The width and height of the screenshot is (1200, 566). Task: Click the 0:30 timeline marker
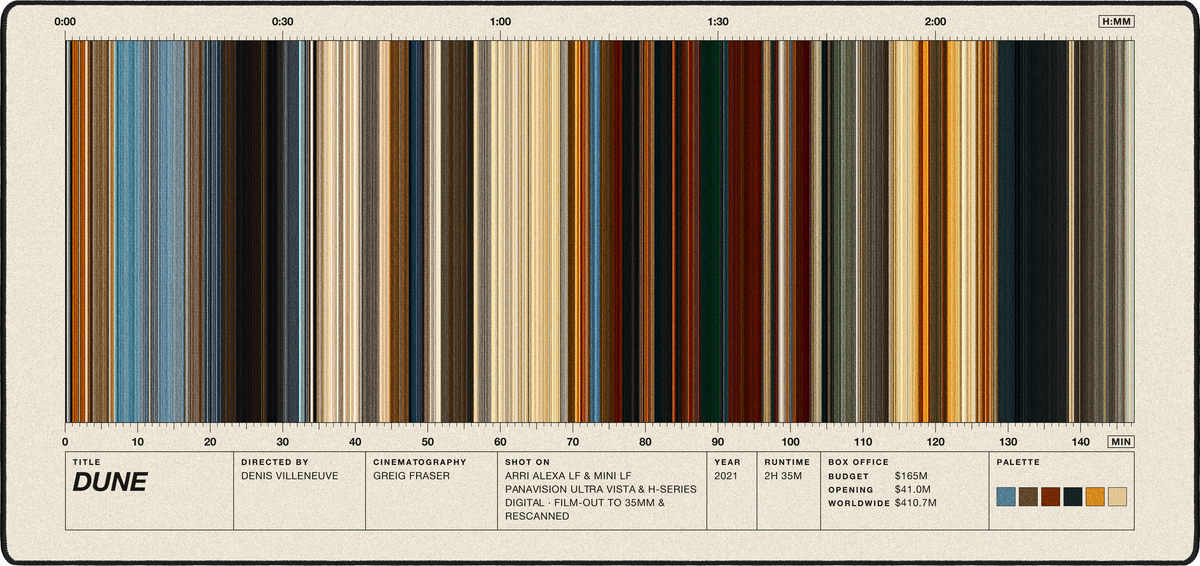pos(283,21)
